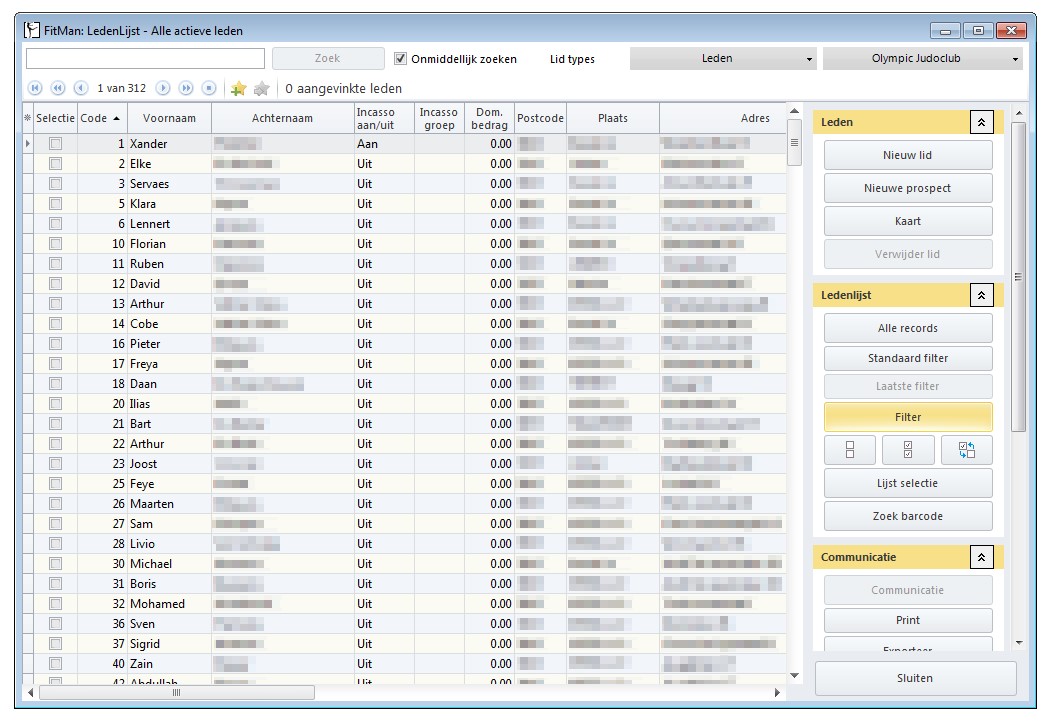The width and height of the screenshot is (1050, 722).
Task: Stop on the current record navigator button
Action: (x=209, y=87)
